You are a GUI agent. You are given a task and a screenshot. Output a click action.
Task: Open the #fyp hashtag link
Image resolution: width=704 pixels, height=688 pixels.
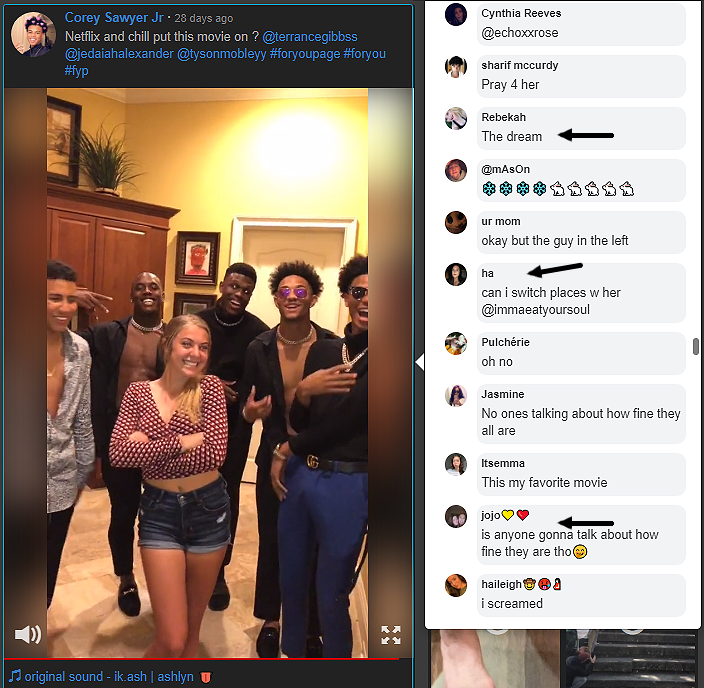click(x=76, y=71)
